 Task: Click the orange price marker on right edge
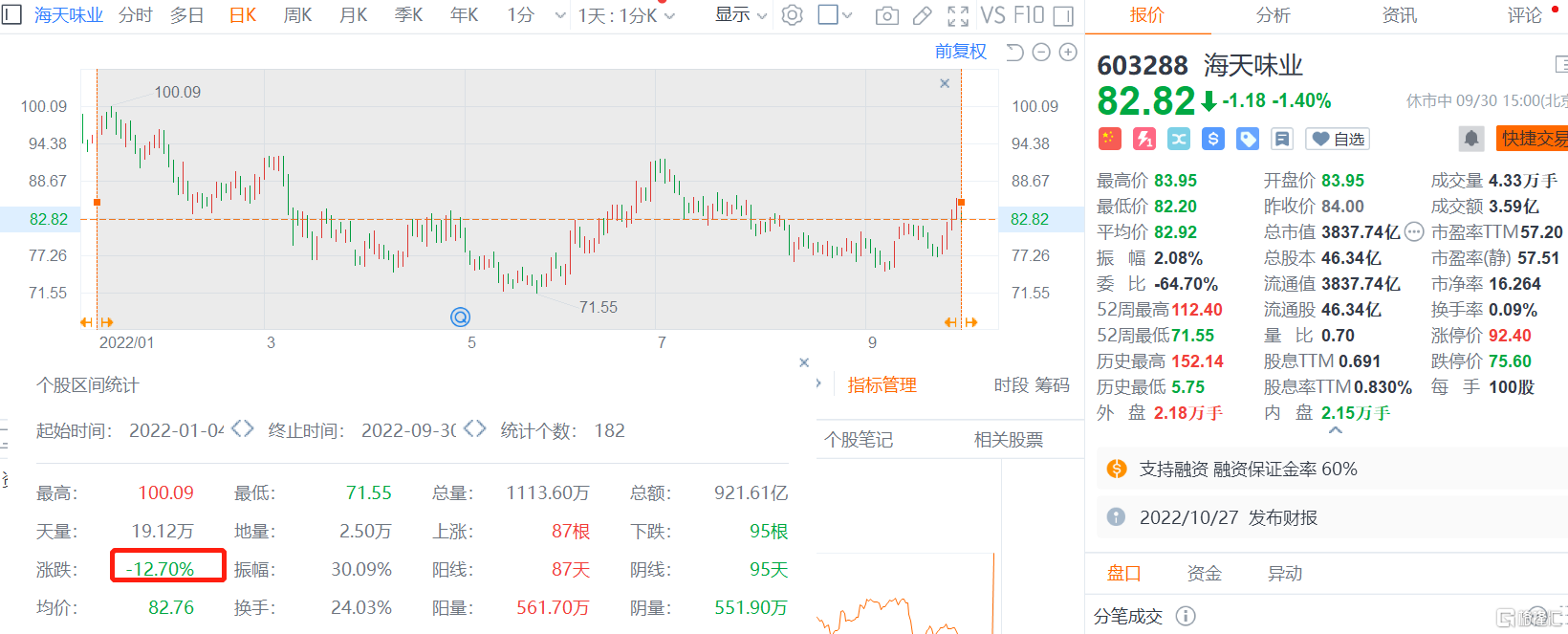pos(961,202)
